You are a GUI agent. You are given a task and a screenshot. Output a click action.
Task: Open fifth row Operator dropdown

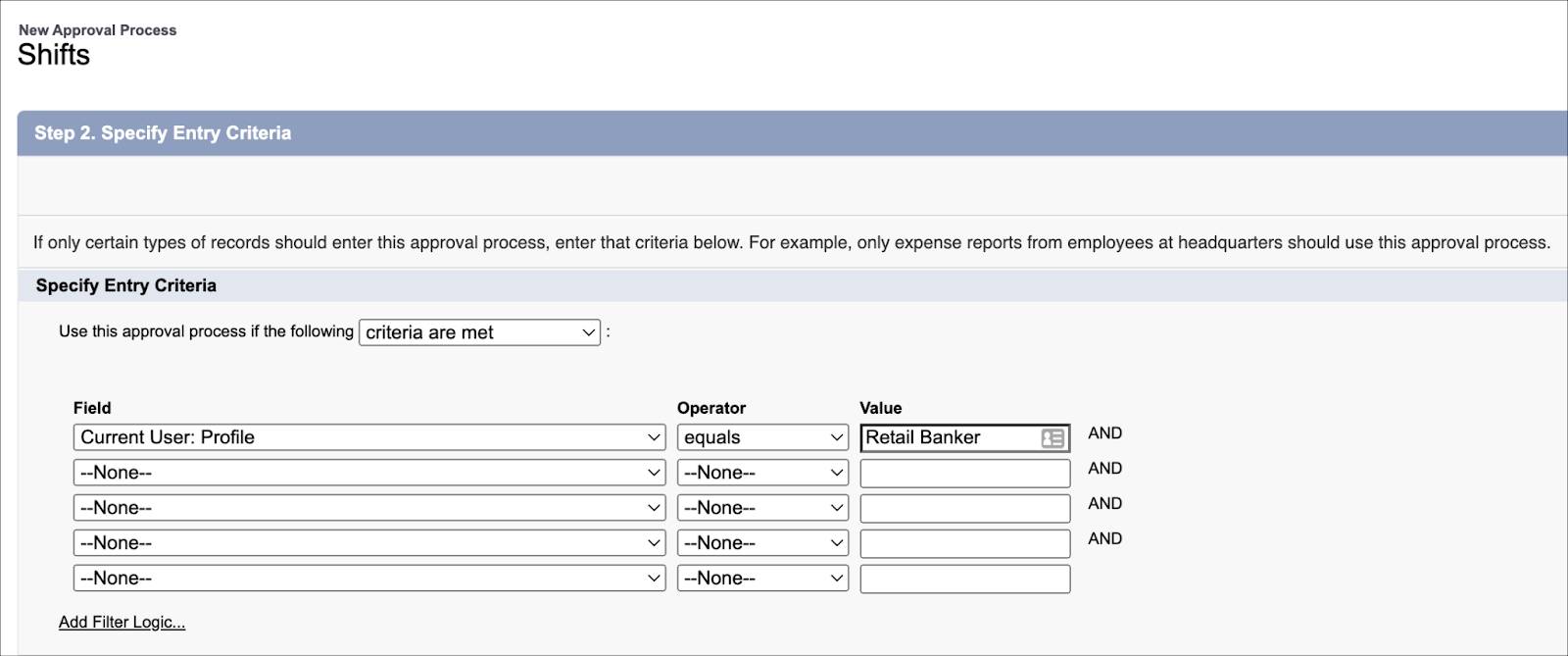click(762, 579)
